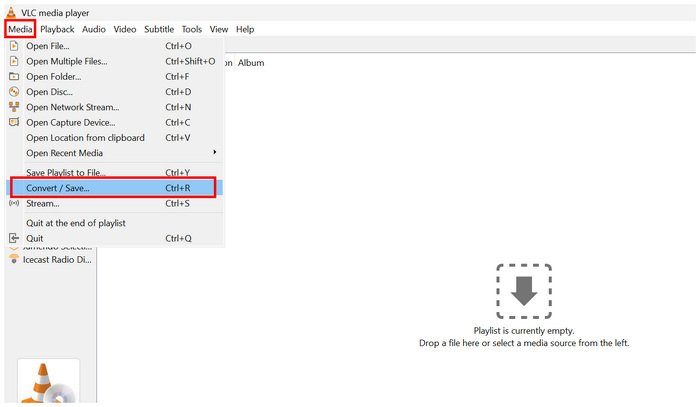Click the VLC cone icon in title bar
The height and width of the screenshot is (407, 700).
[x=11, y=12]
